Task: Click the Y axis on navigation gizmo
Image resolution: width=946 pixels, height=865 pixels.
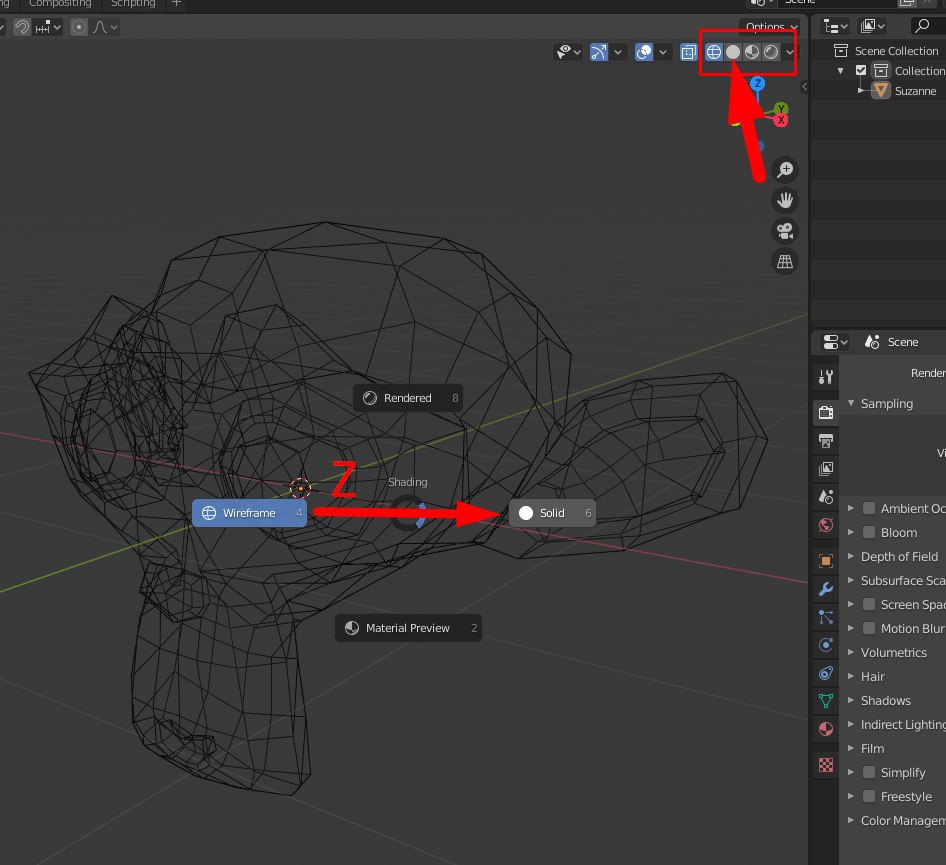Action: pyautogui.click(x=781, y=109)
